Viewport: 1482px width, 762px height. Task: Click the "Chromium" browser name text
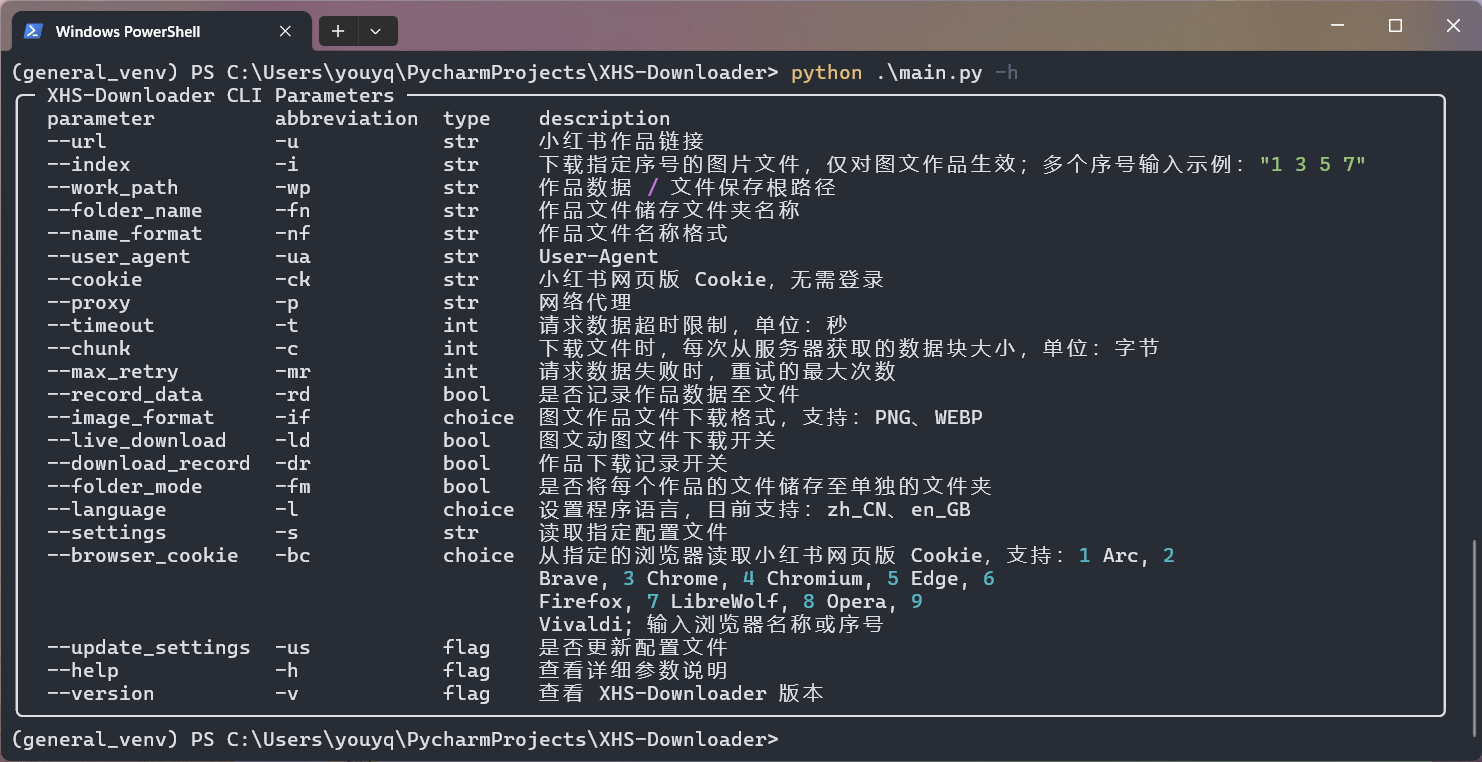(x=815, y=578)
